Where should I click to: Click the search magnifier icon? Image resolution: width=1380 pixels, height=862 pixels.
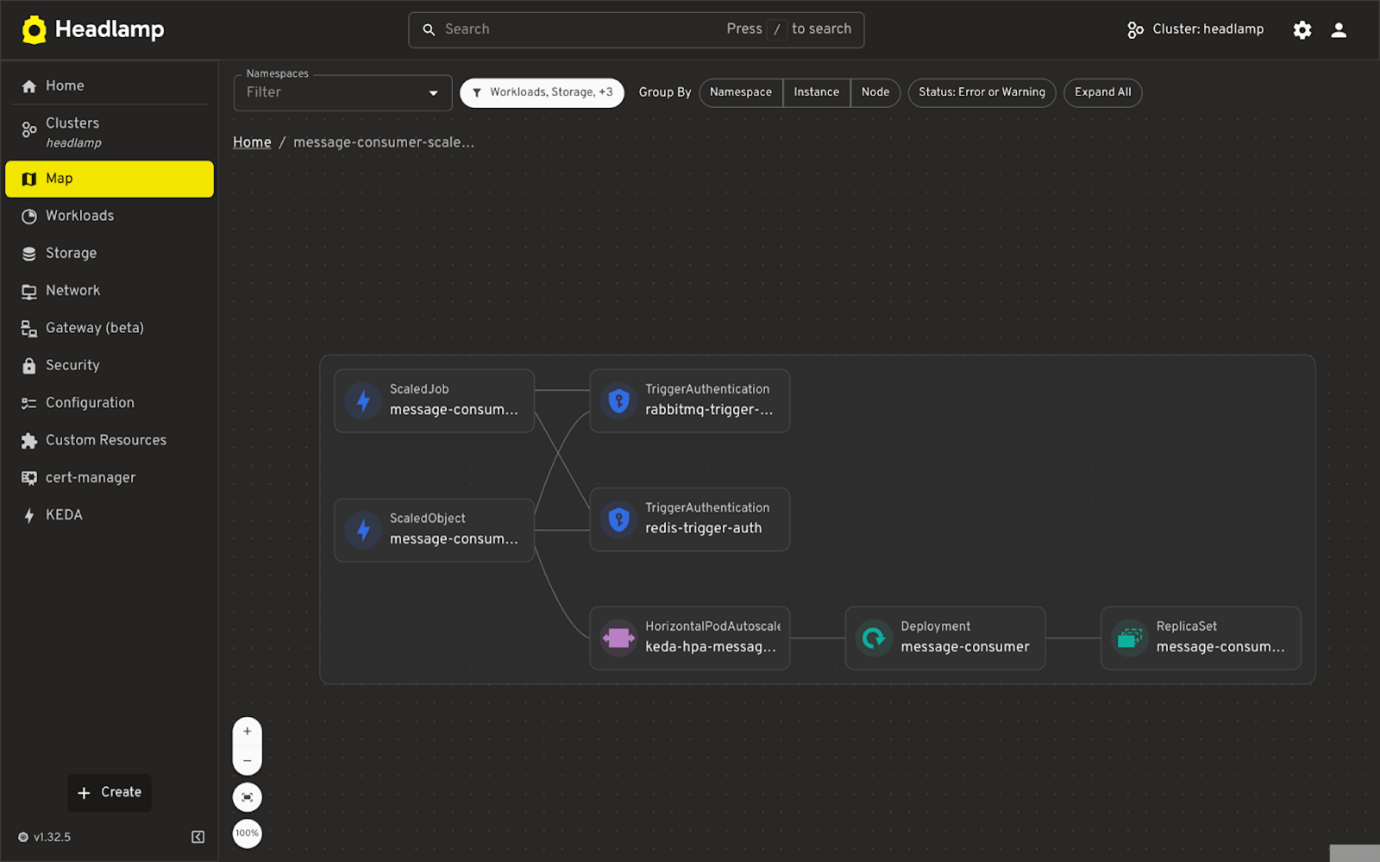429,30
